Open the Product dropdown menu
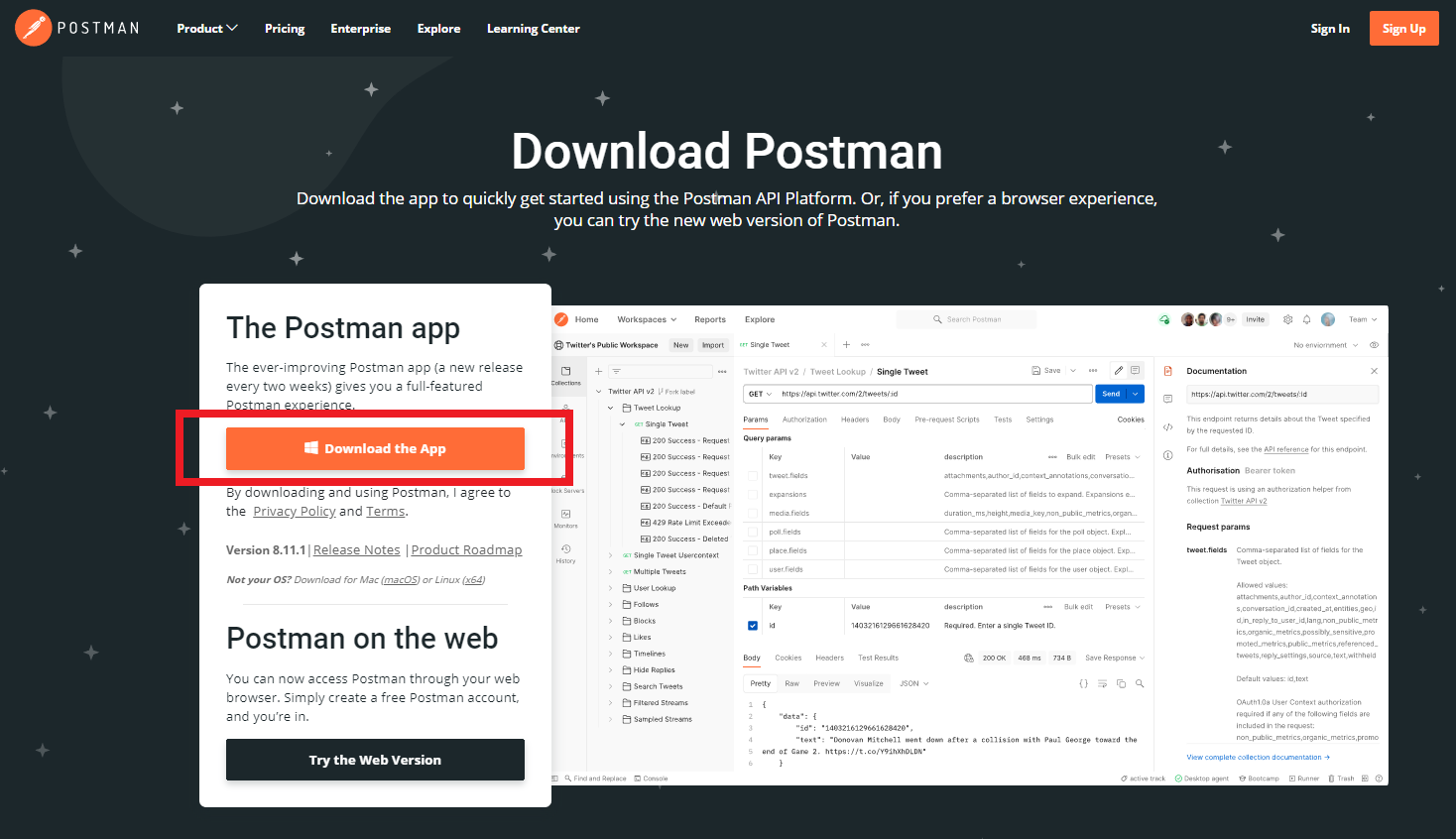 206,29
